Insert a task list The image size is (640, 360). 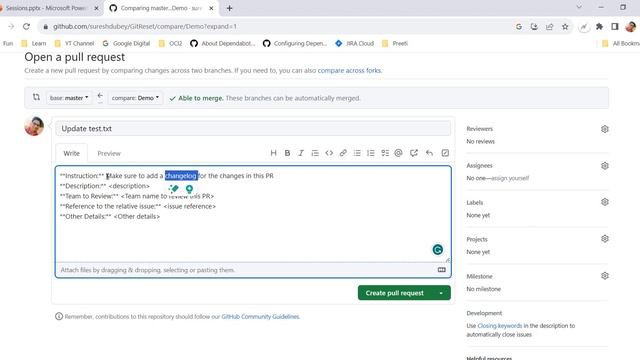click(385, 153)
